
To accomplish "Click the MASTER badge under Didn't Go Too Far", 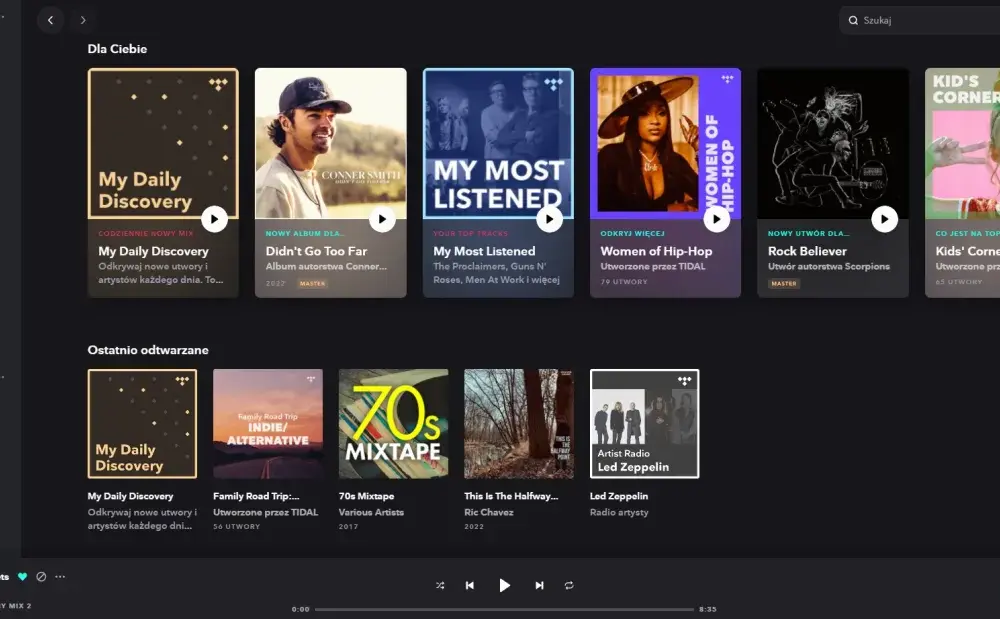I will click(312, 284).
